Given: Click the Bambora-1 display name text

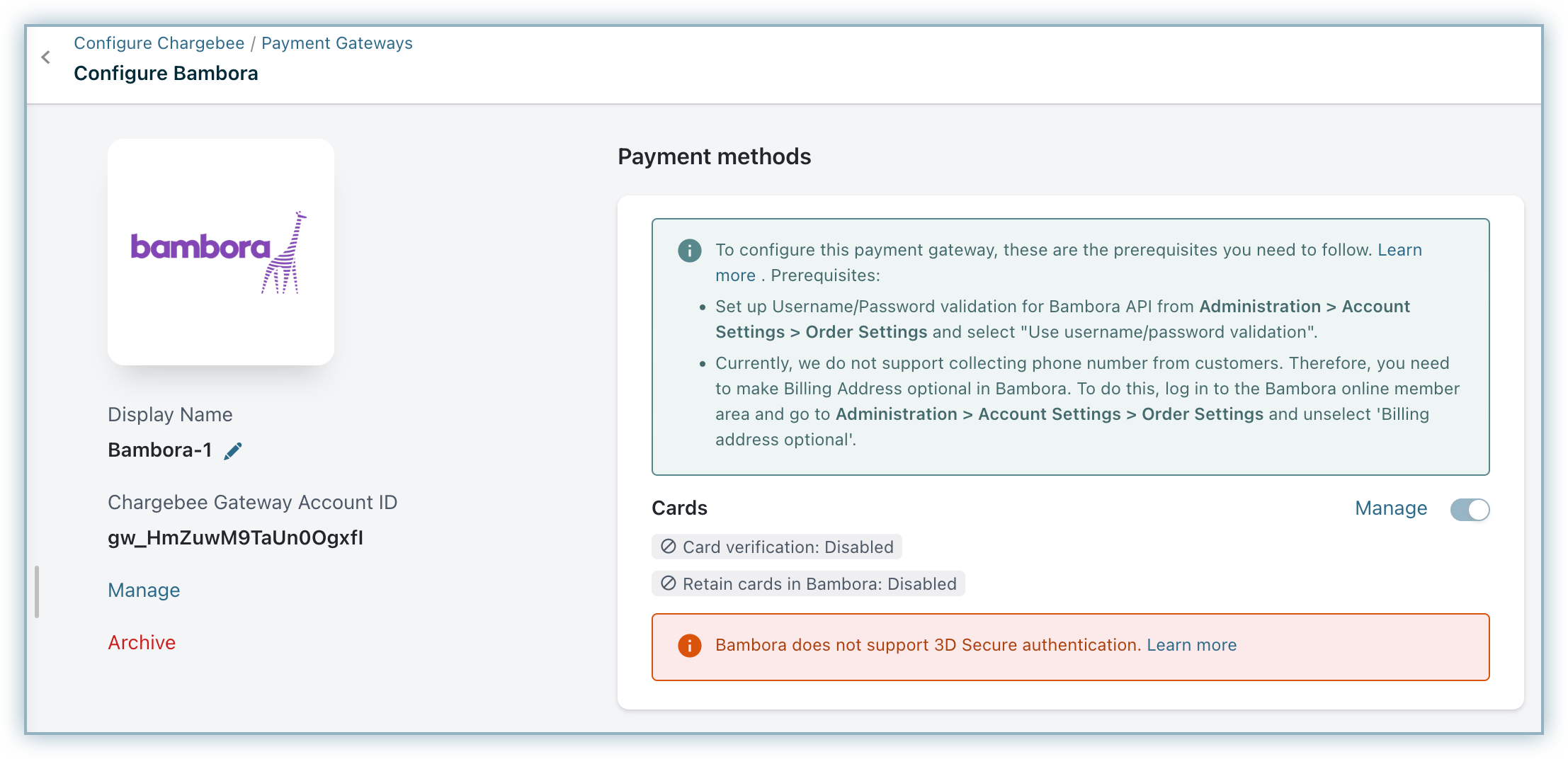Looking at the screenshot, I should (160, 450).
